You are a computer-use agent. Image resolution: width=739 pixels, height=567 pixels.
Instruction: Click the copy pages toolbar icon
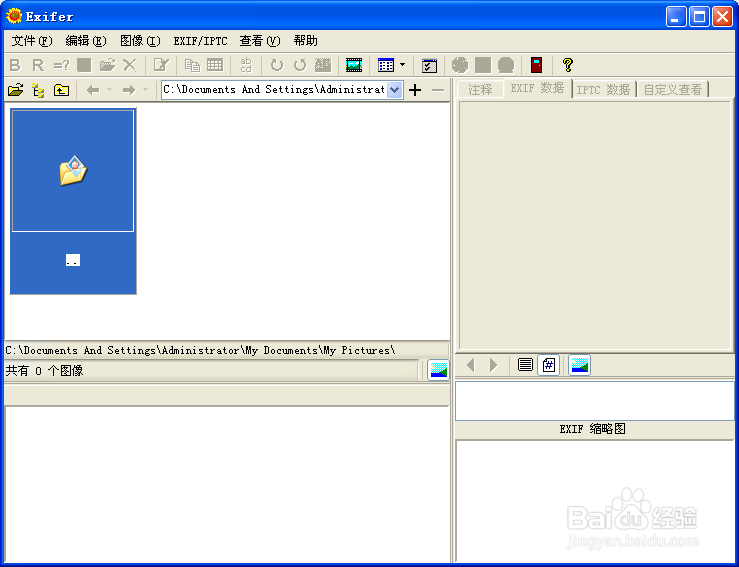192,65
